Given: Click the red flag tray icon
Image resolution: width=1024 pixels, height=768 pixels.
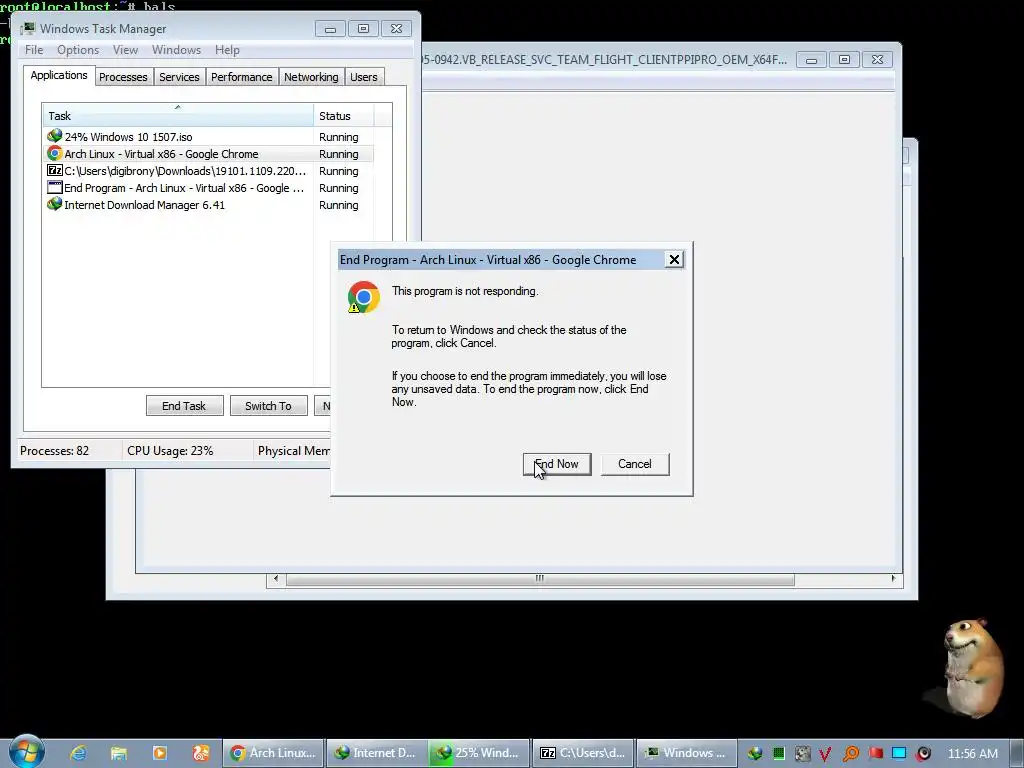Looking at the screenshot, I should 875,753.
